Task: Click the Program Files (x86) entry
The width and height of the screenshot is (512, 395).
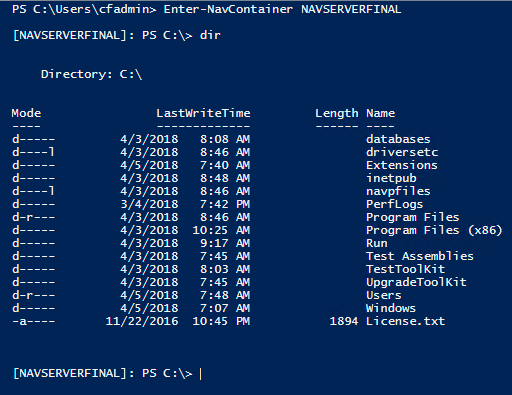Action: pos(434,230)
